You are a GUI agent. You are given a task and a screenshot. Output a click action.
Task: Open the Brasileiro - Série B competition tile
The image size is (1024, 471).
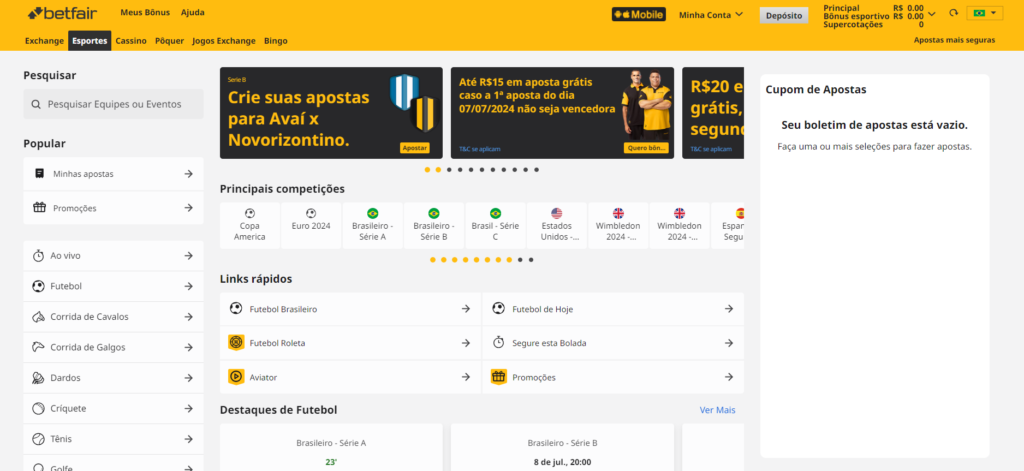pyautogui.click(x=434, y=225)
